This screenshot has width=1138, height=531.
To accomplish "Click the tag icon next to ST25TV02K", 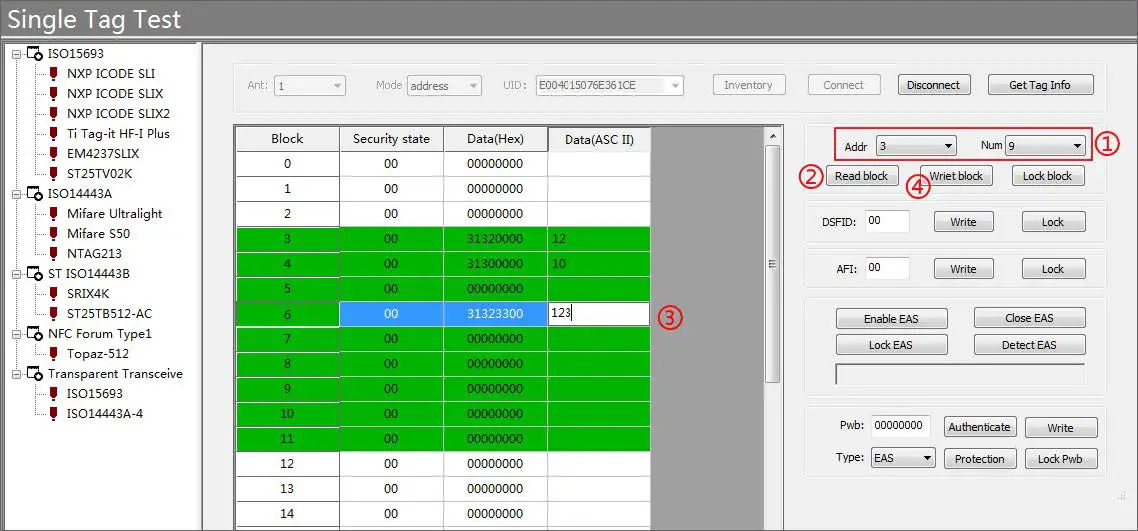I will pyautogui.click(x=54, y=174).
